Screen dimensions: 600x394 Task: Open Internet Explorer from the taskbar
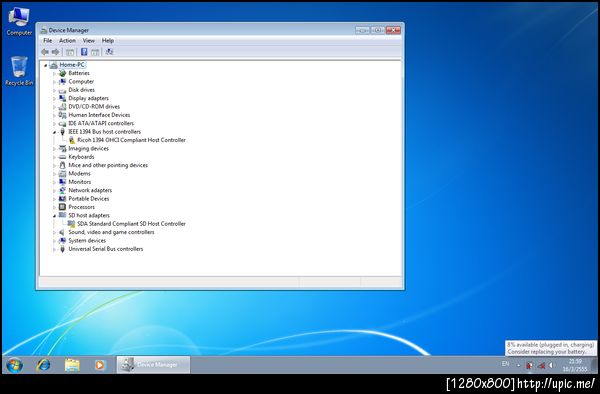pos(43,365)
